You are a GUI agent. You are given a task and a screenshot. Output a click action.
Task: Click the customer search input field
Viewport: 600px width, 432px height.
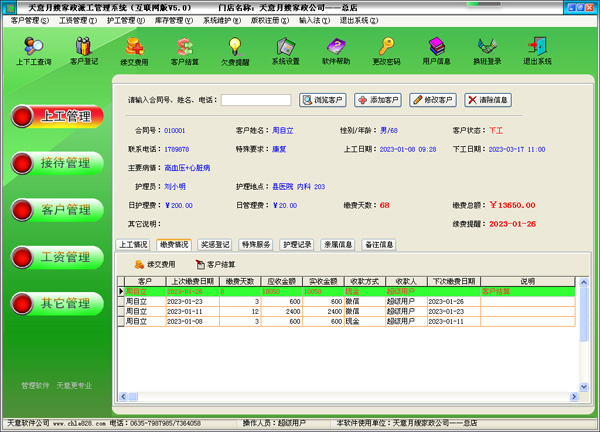coord(255,100)
